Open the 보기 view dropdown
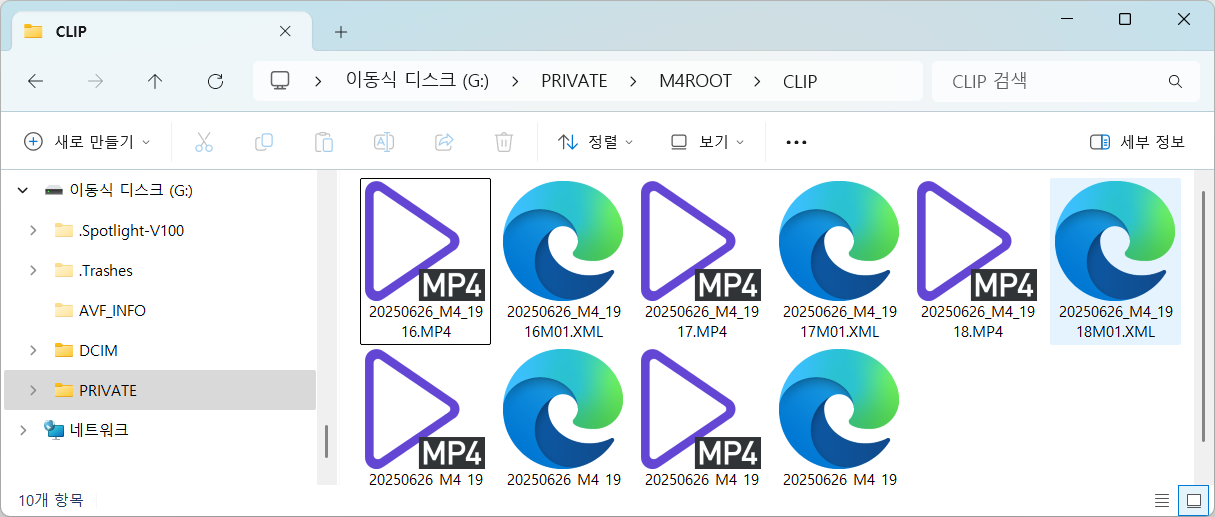Viewport: 1215px width, 517px height. [707, 142]
